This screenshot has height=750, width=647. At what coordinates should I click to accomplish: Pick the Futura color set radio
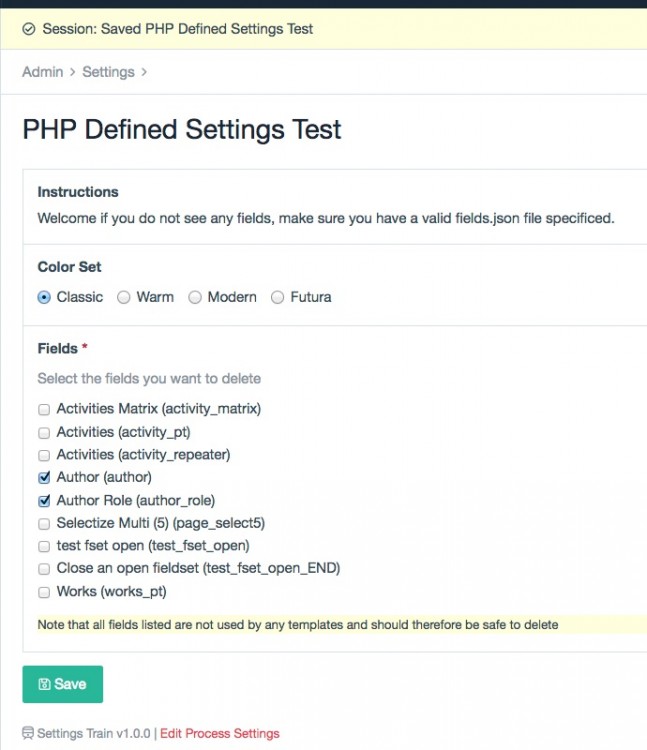point(278,297)
